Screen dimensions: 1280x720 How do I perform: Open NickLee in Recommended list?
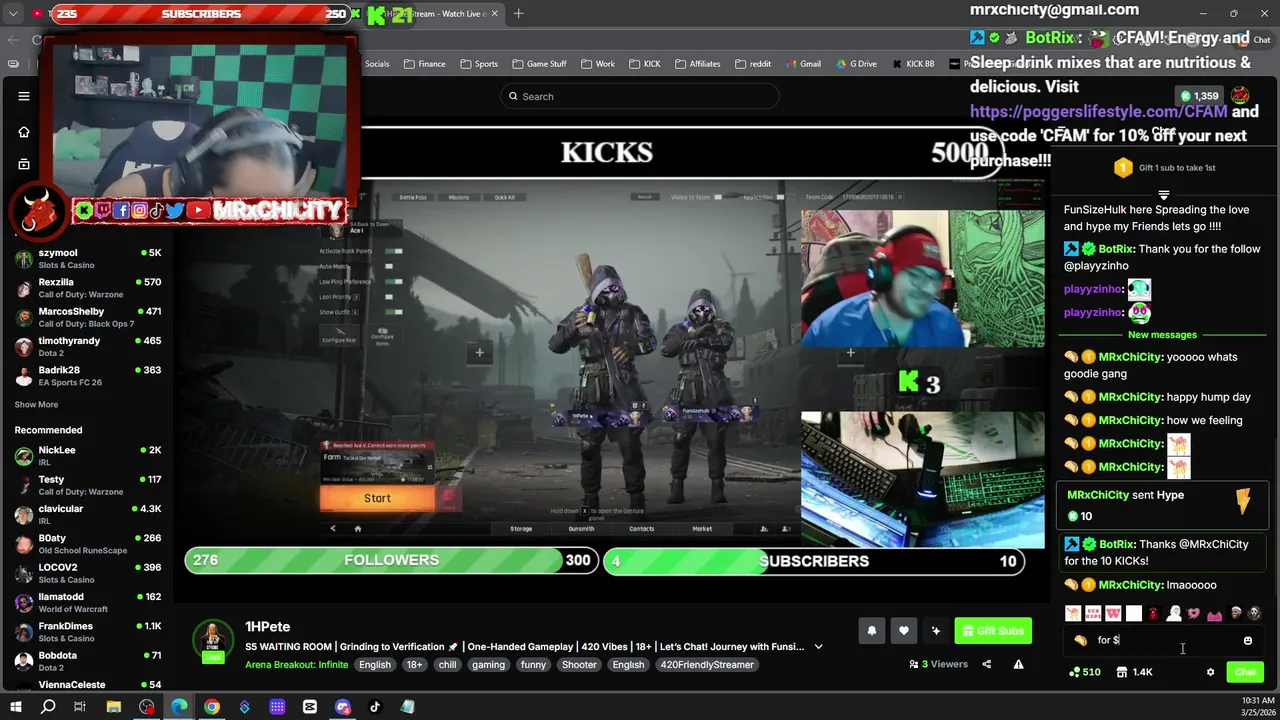(88, 456)
